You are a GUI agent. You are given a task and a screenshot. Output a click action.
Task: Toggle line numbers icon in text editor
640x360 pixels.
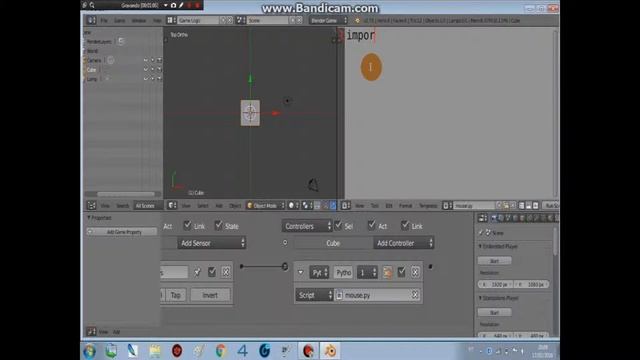[522, 206]
